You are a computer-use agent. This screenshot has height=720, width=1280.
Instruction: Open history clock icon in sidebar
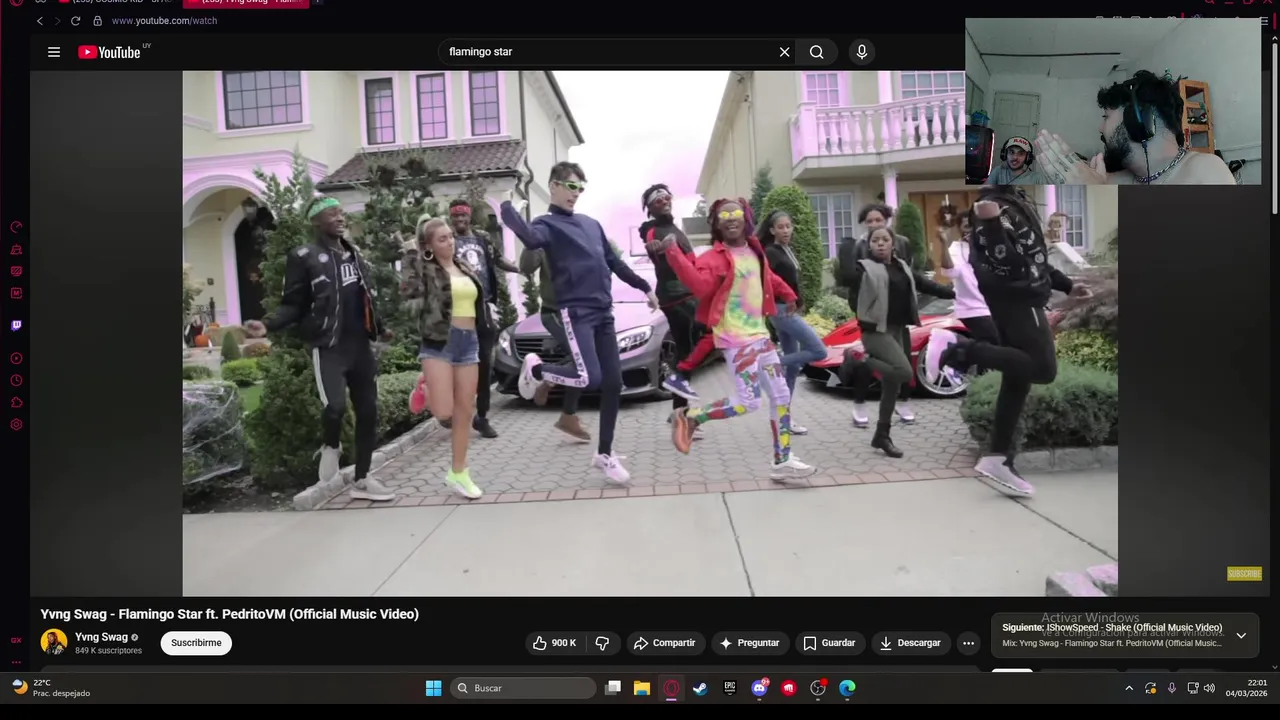(16, 380)
